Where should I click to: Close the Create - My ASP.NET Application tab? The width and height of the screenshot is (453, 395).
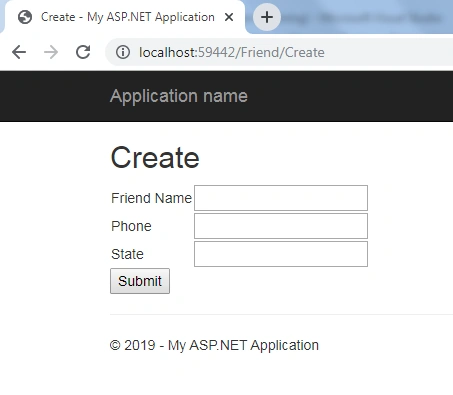[229, 17]
